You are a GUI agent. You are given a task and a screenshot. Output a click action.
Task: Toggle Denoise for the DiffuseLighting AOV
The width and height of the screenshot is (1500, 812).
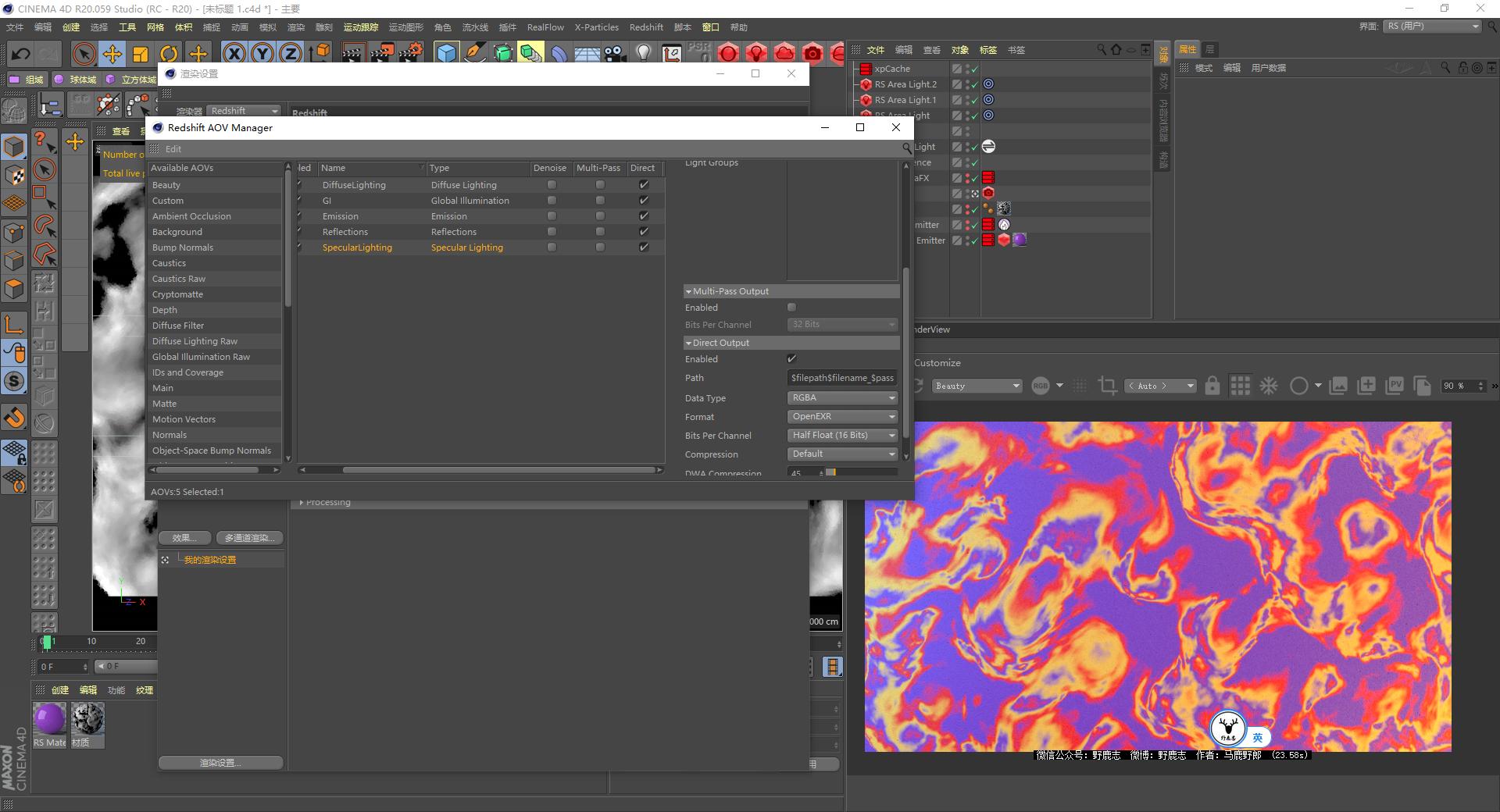[x=552, y=184]
